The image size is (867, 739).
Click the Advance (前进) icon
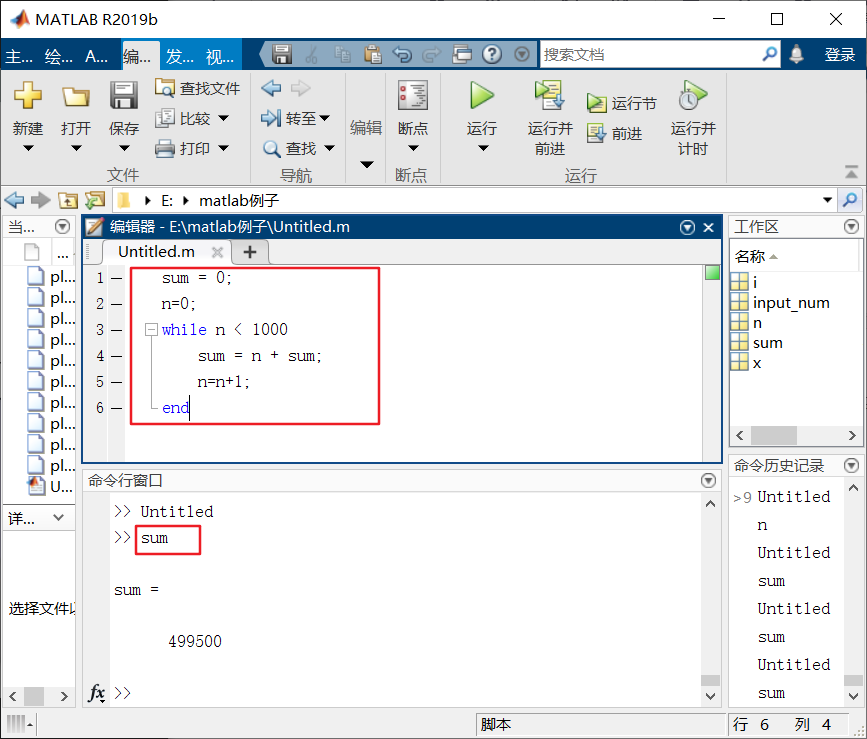tap(596, 133)
